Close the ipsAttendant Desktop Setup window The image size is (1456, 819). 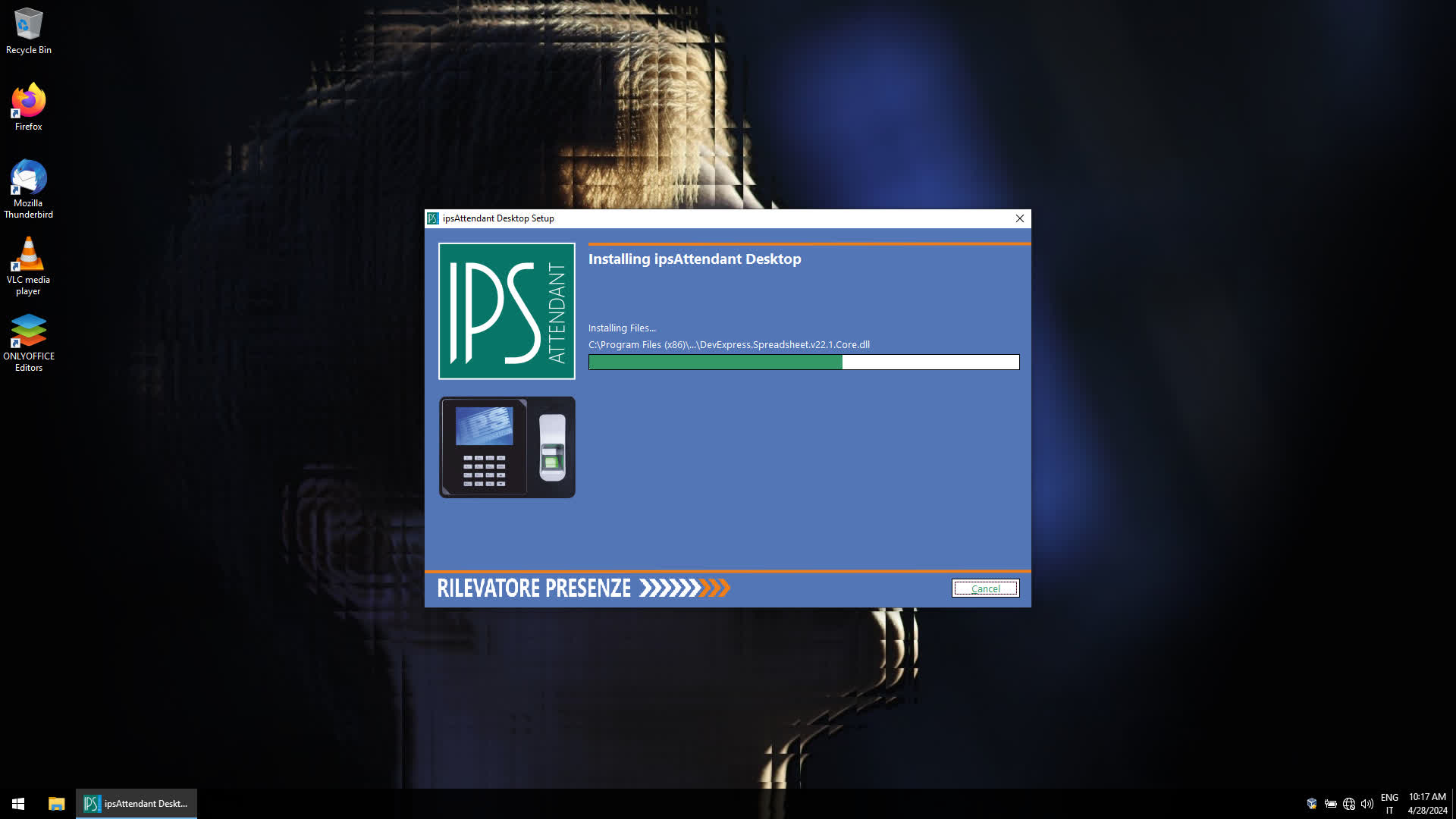tap(1019, 218)
